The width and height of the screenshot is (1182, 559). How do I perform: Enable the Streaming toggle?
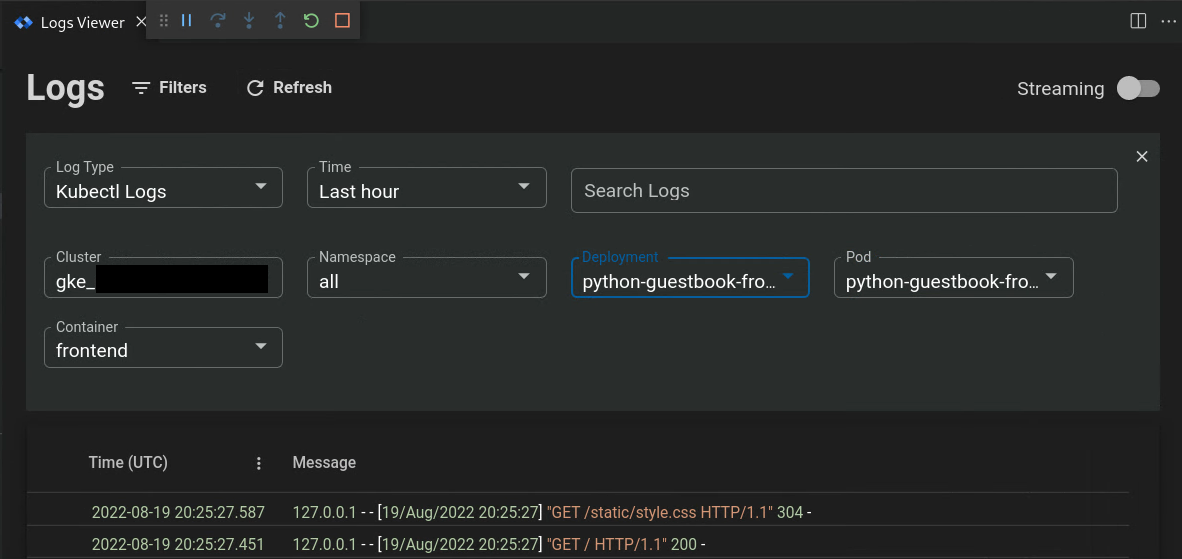tap(1138, 88)
